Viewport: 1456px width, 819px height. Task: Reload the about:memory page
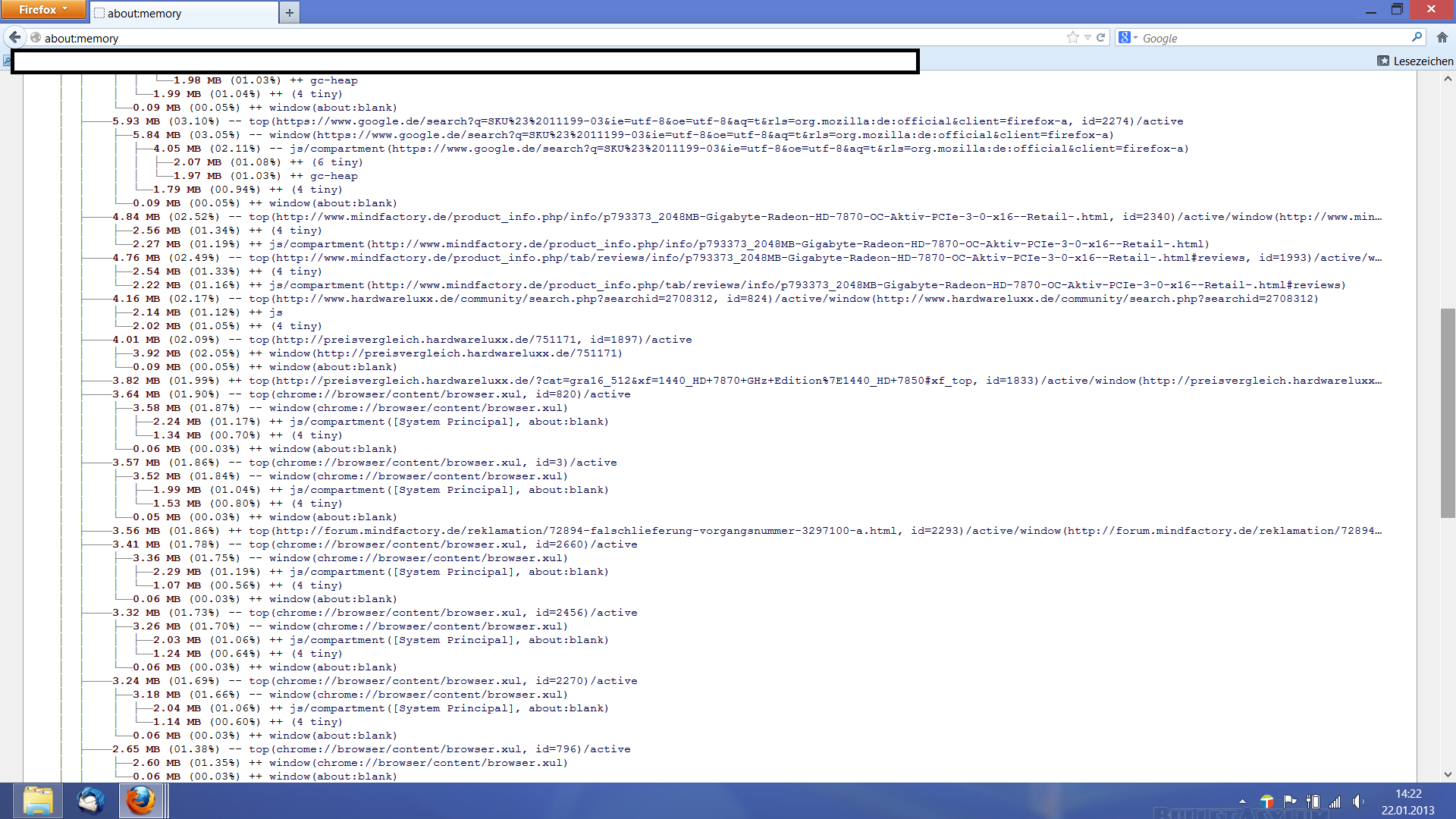1100,37
